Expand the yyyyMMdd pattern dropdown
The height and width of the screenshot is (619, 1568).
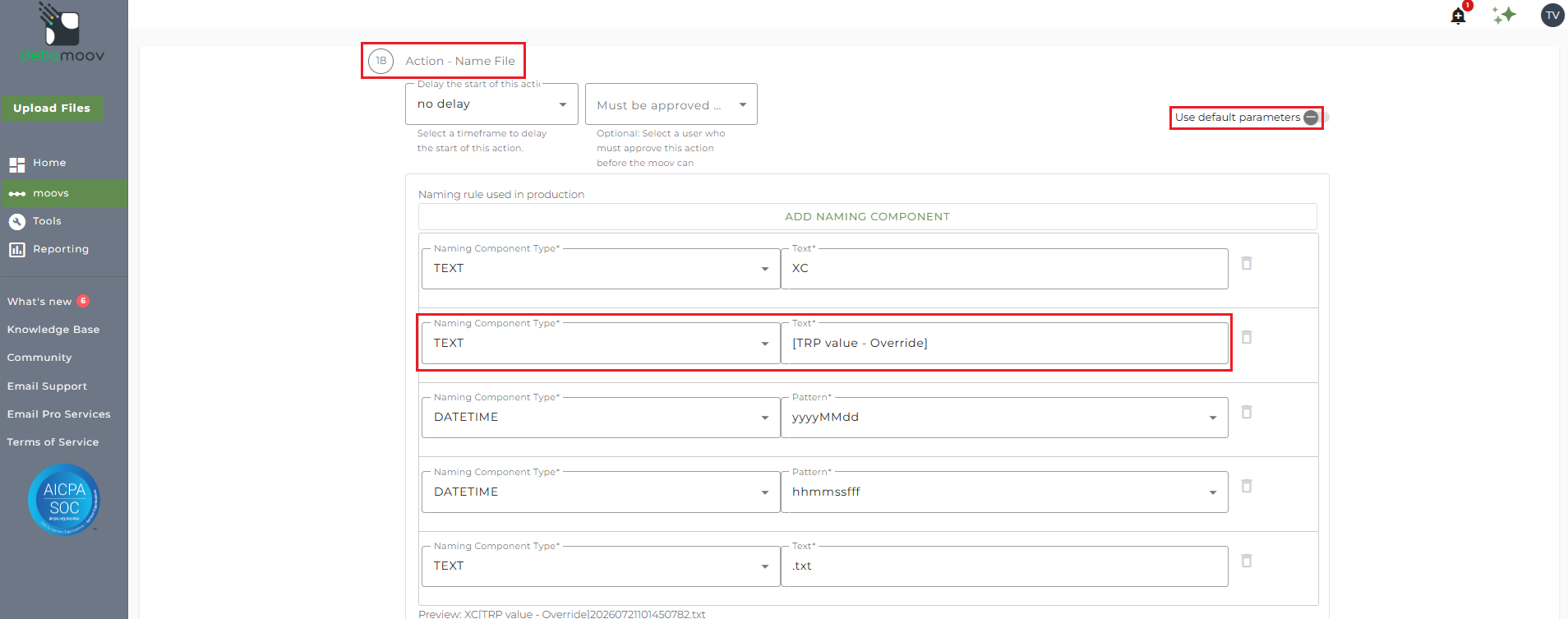click(1004, 418)
